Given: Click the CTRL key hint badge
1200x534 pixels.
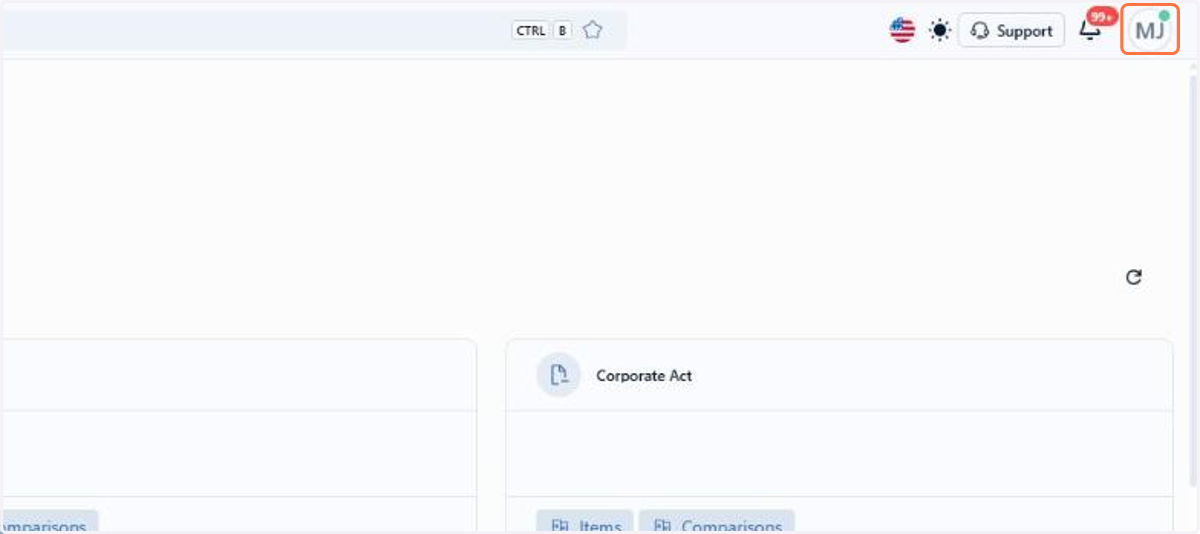Looking at the screenshot, I should coord(530,30).
